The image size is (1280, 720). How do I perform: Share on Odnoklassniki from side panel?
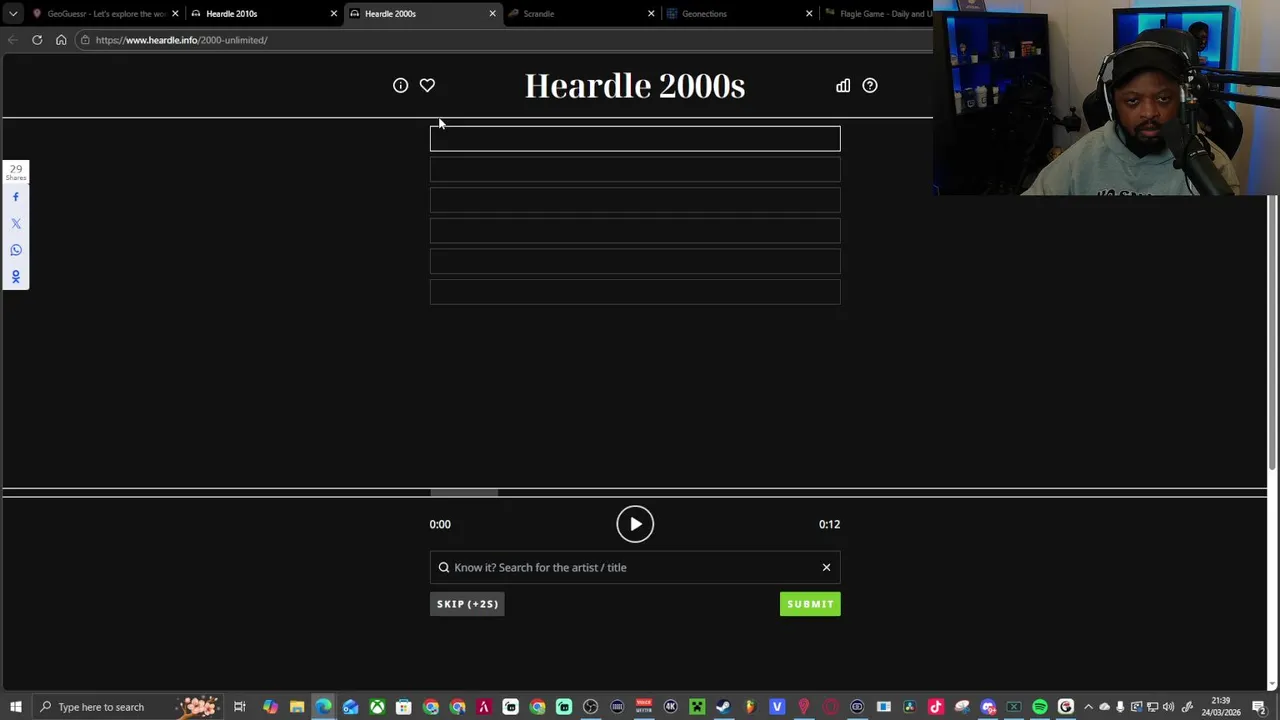(x=15, y=277)
